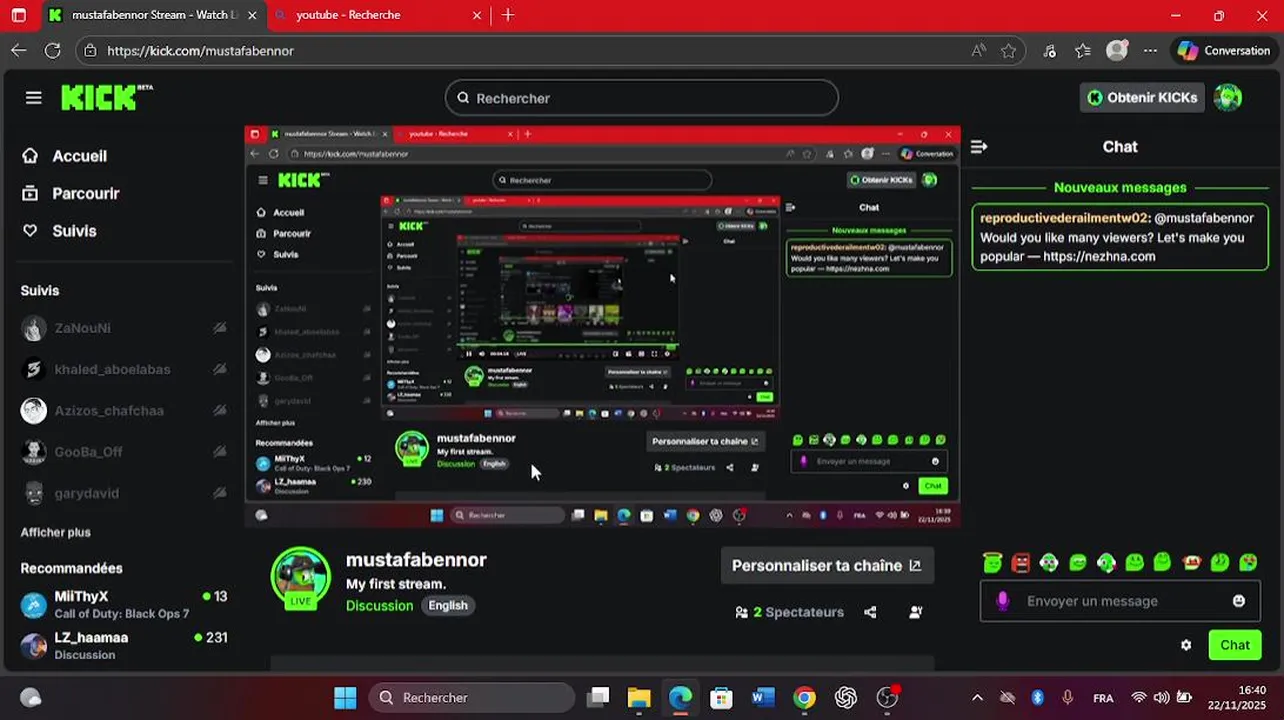Open Microsoft Word from taskbar
Screen dimensions: 1284x720
click(763, 698)
